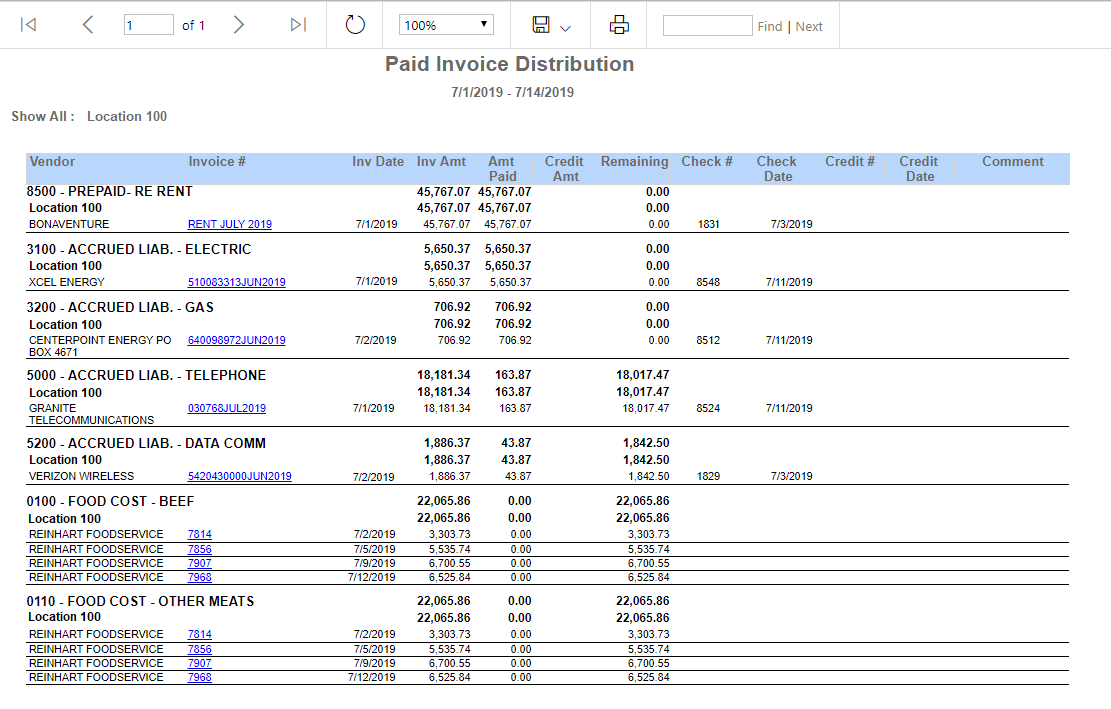Open the 100% zoom level dropdown

pyautogui.click(x=446, y=25)
